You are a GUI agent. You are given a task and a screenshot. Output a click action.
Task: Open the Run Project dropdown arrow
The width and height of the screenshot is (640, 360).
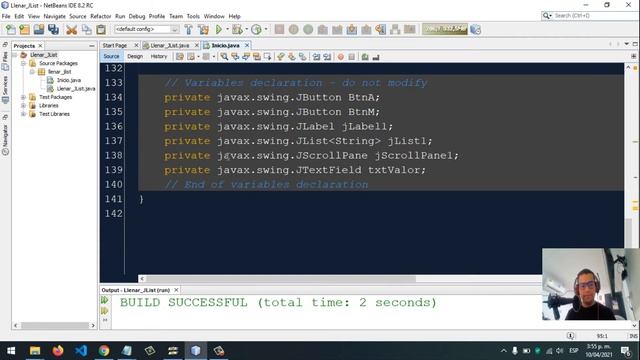pyautogui.click(x=227, y=29)
